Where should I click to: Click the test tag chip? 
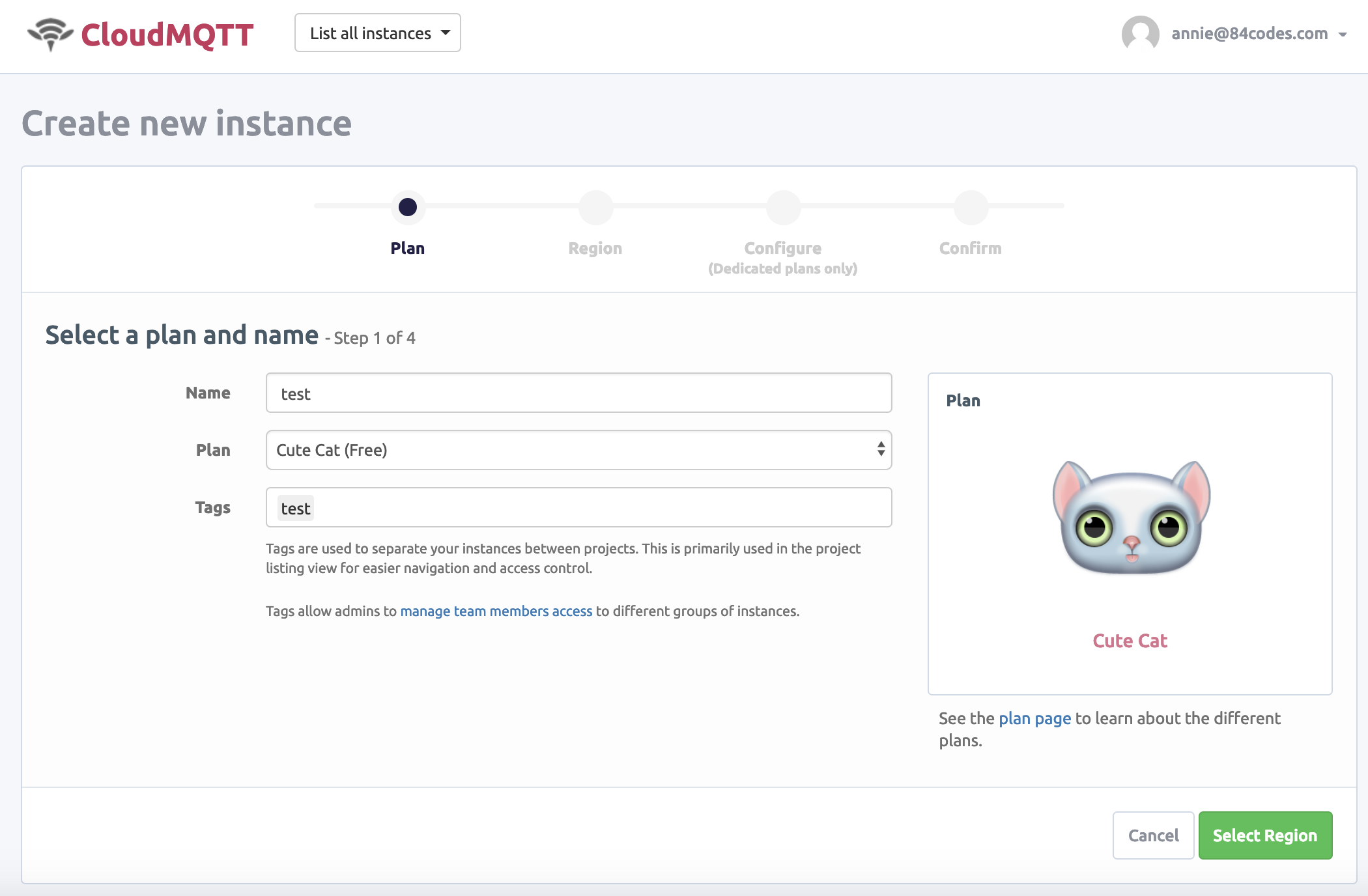[296, 508]
